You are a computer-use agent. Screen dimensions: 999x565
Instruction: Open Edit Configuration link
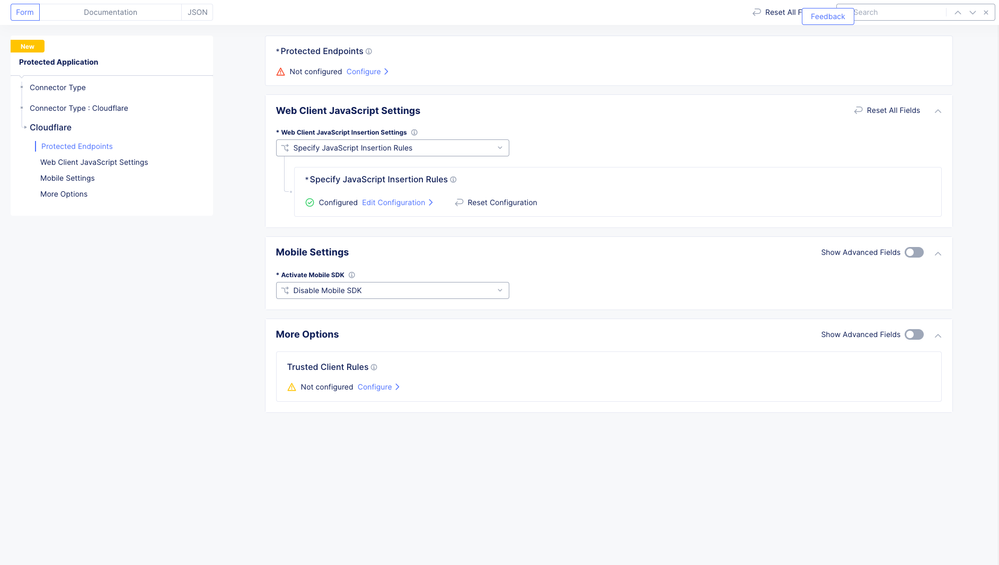tap(396, 203)
